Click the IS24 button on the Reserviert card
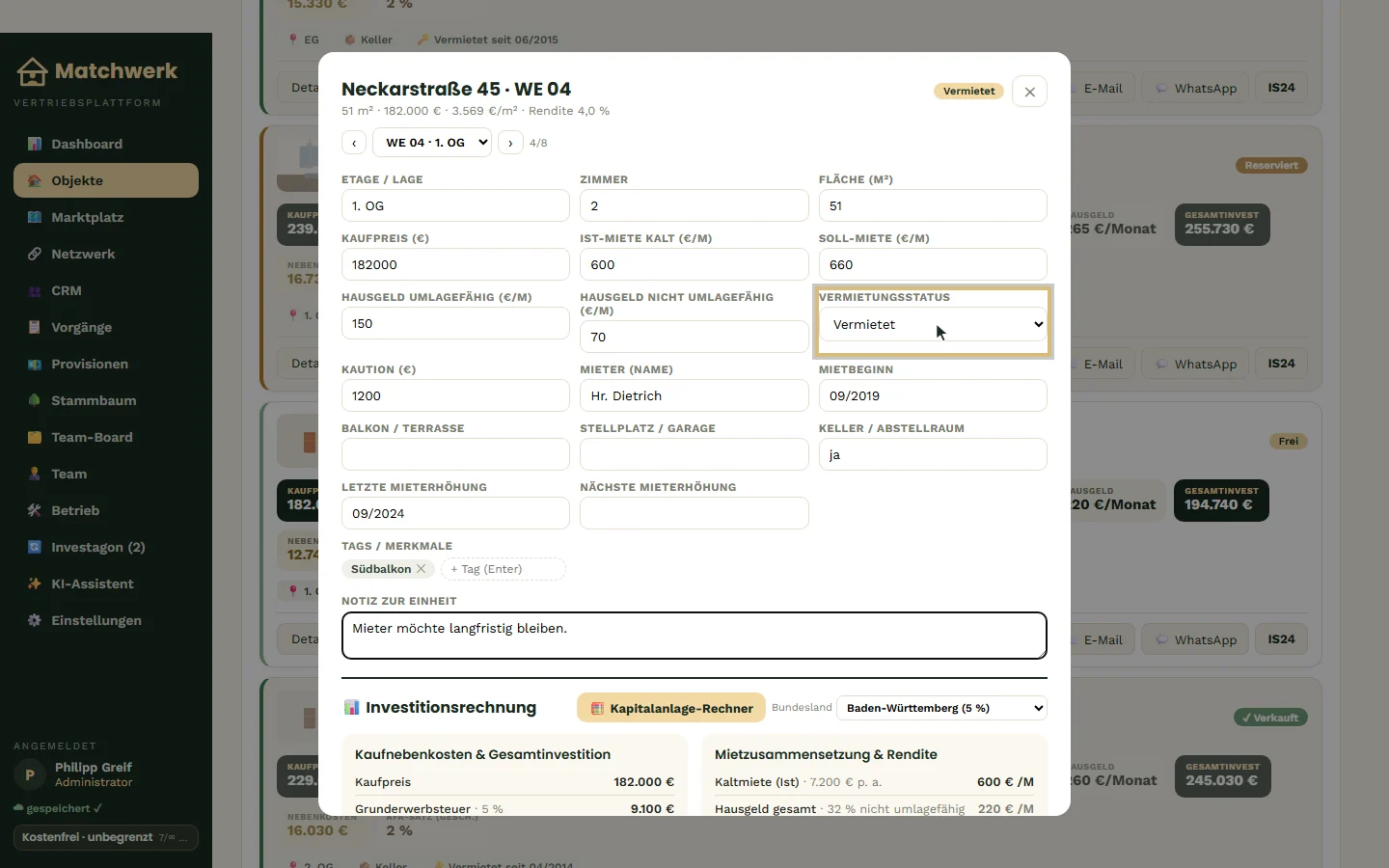Viewport: 1389px width, 868px height. coord(1281,364)
